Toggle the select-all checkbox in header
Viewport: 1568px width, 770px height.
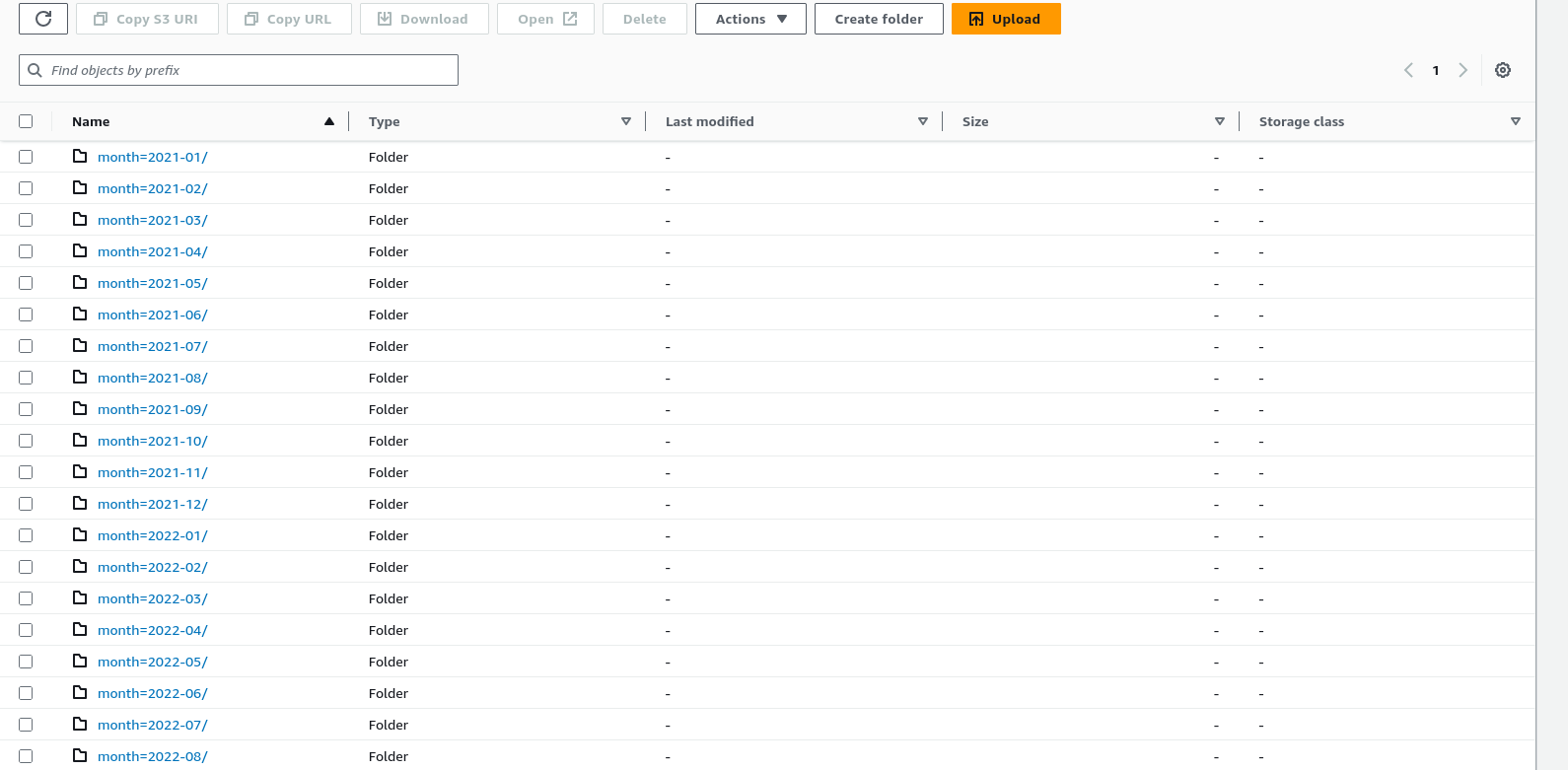26,121
